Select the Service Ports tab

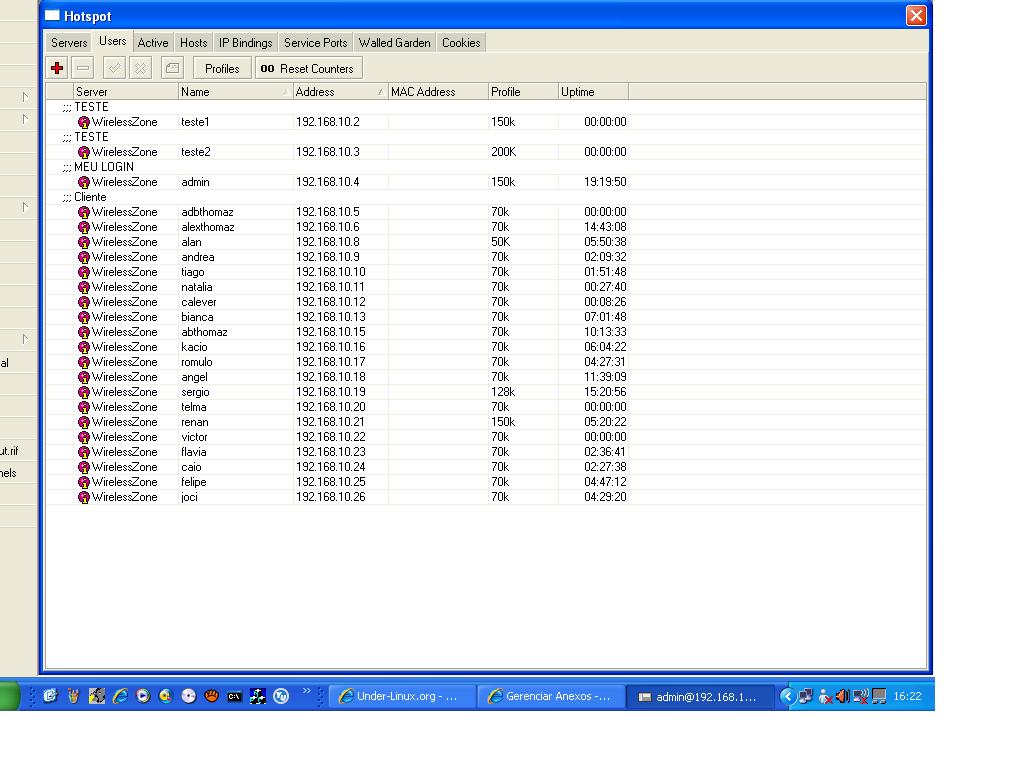point(315,42)
